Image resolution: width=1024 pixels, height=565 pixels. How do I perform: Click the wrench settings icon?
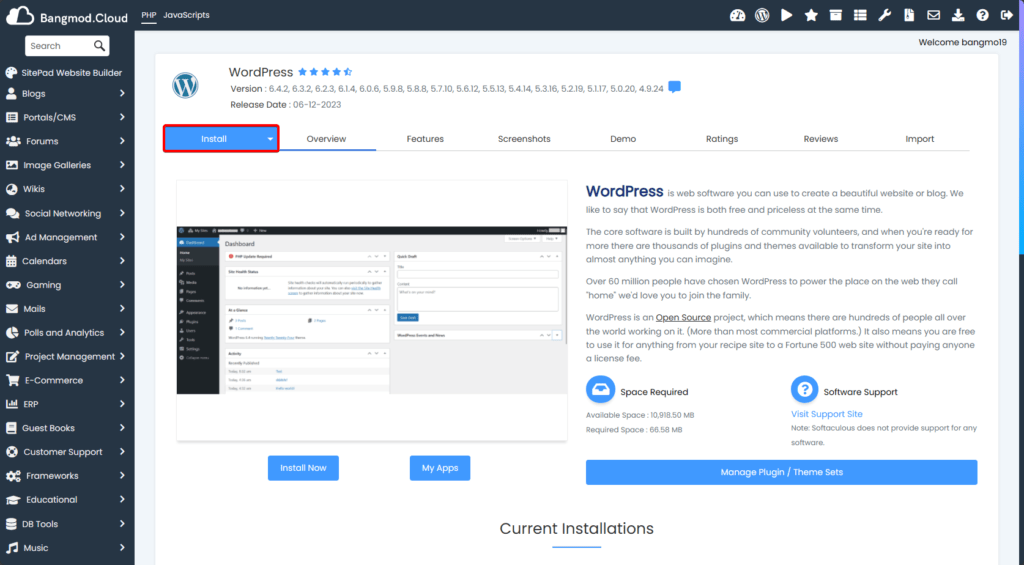pyautogui.click(x=884, y=15)
